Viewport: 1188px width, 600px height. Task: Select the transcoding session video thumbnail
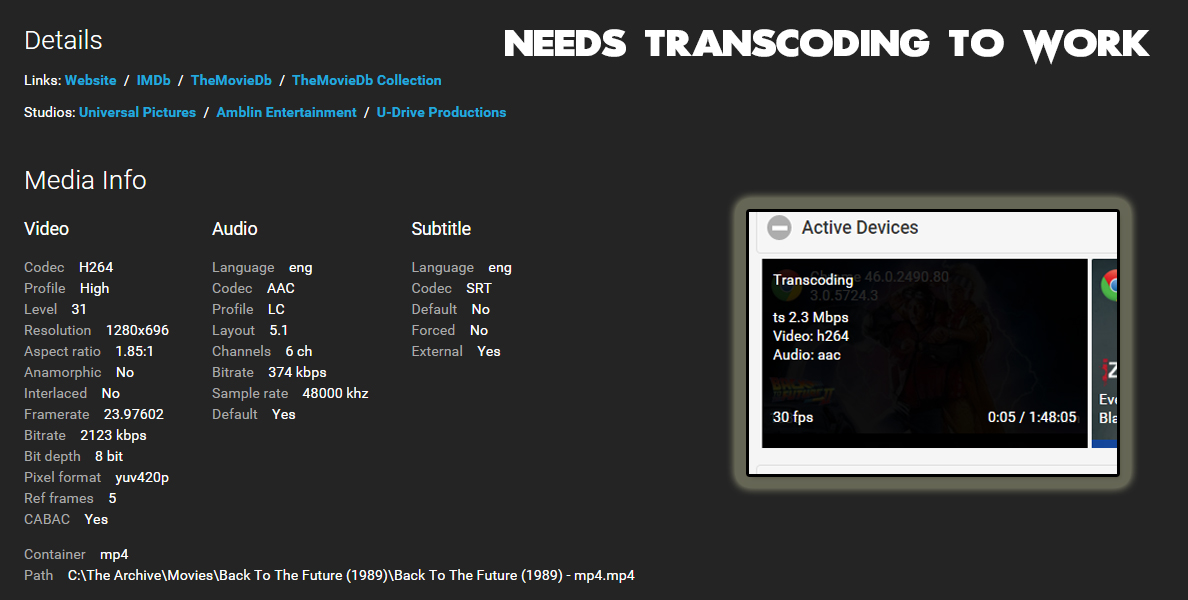coord(924,351)
